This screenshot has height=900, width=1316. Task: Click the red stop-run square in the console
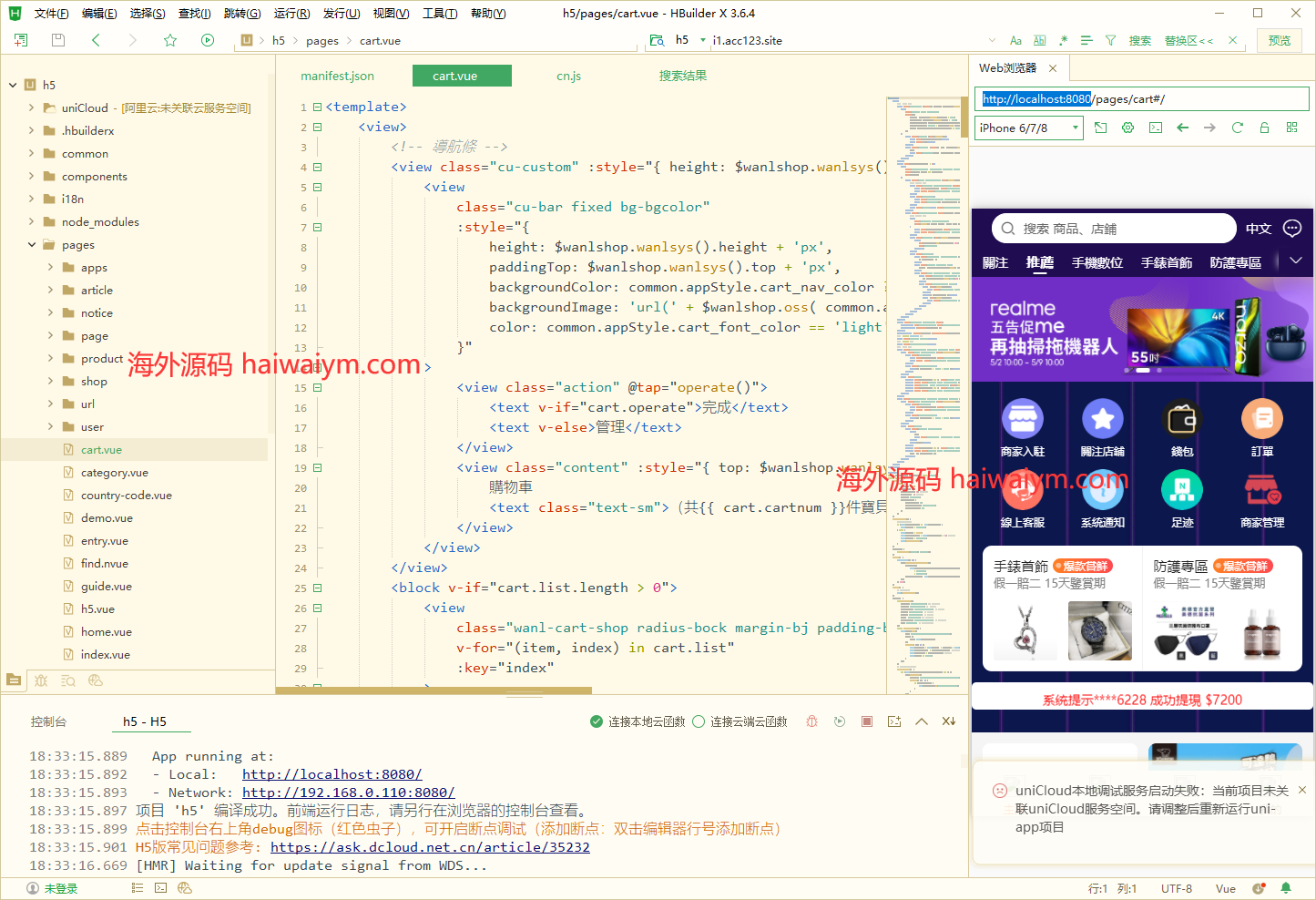tap(867, 721)
